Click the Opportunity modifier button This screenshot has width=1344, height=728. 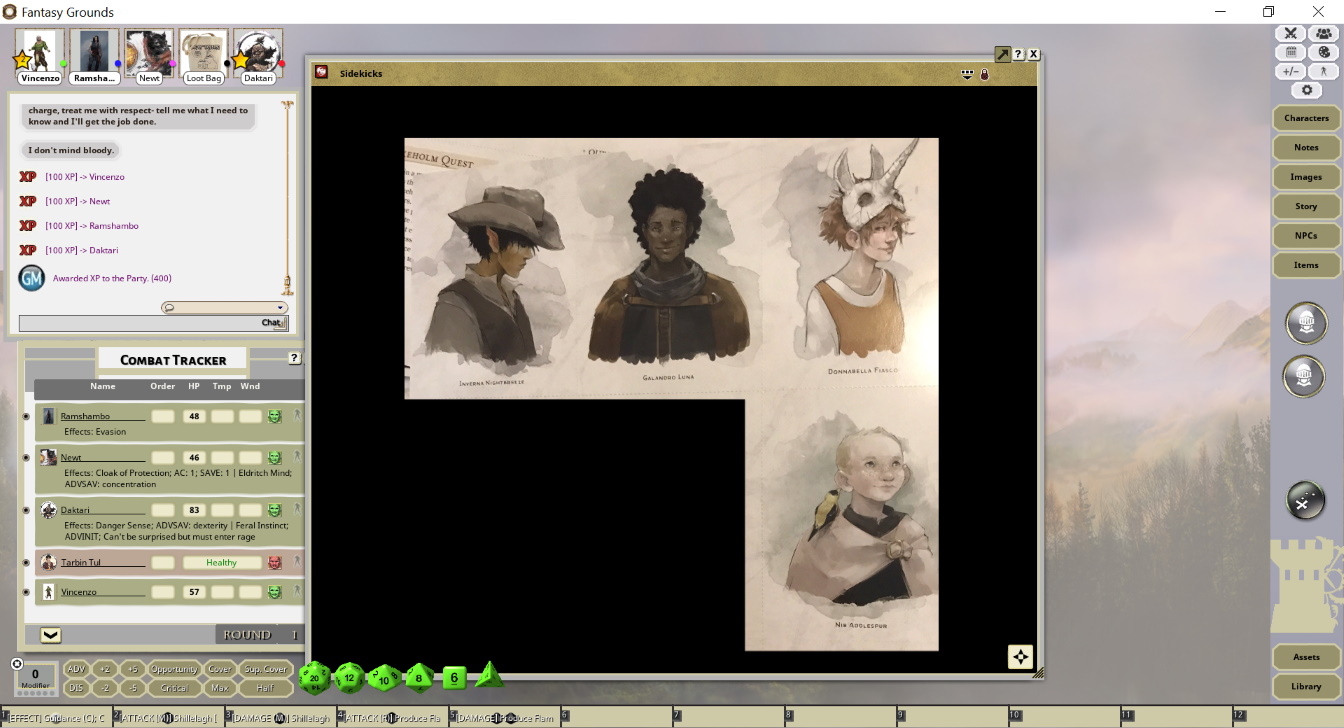(x=174, y=669)
